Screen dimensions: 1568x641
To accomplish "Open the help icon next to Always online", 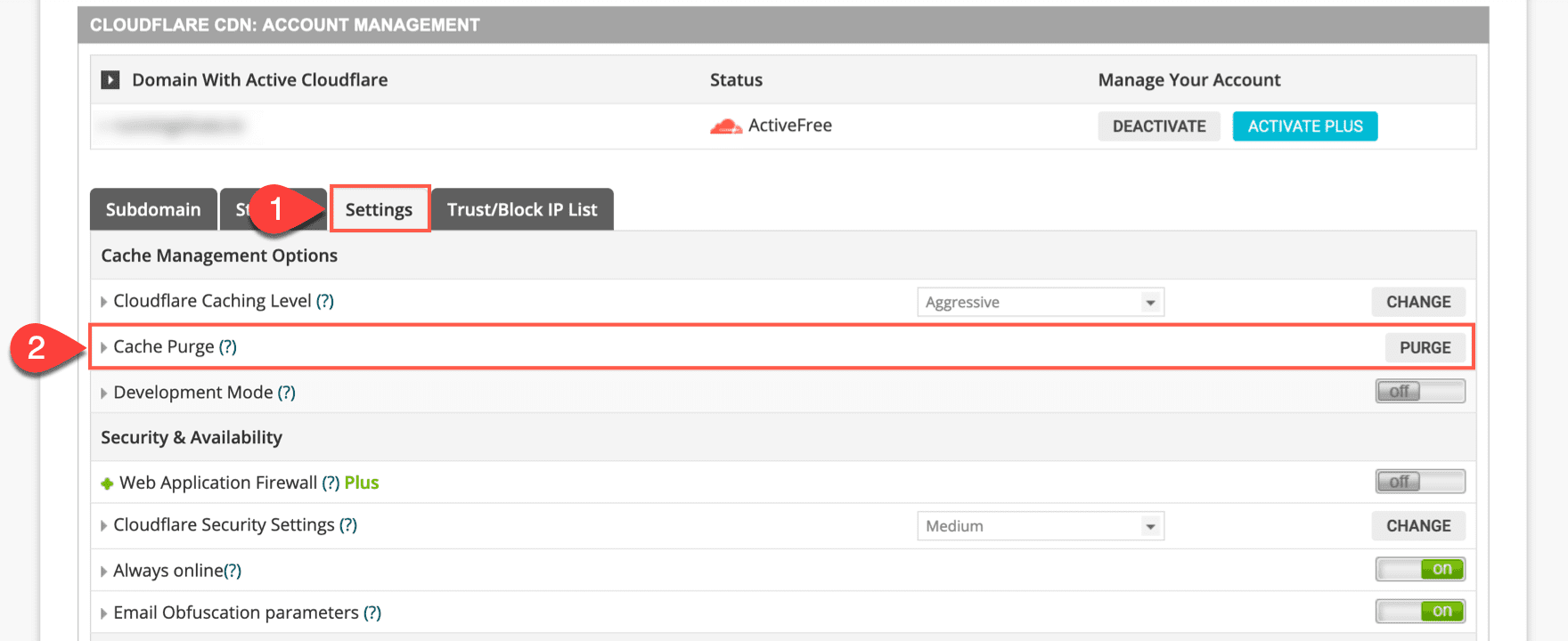I will 233,570.
